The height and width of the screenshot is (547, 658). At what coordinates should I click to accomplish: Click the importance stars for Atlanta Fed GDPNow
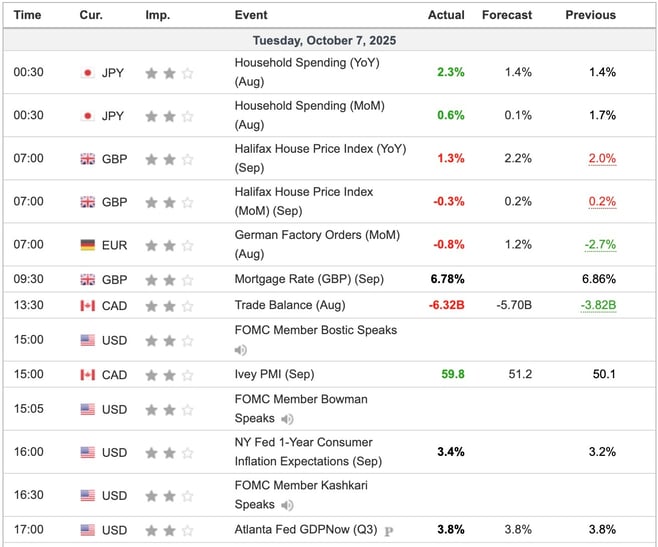[169, 530]
